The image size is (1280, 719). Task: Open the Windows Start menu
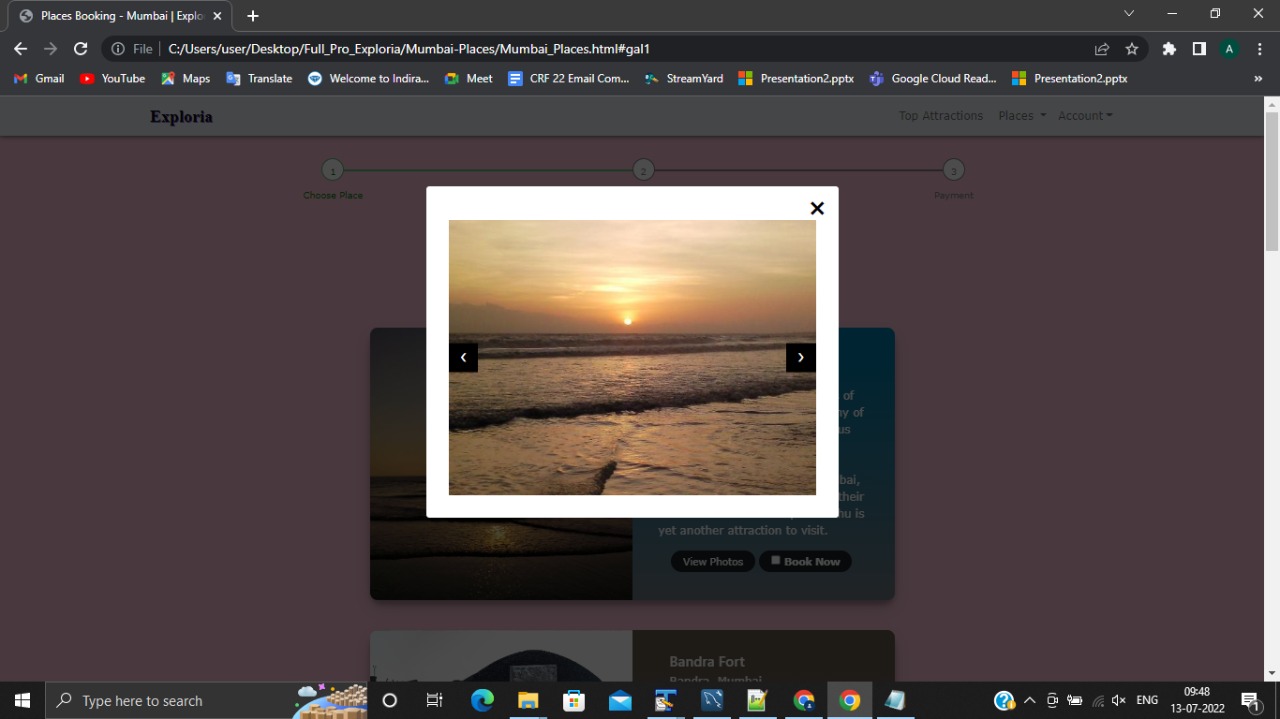coord(22,700)
